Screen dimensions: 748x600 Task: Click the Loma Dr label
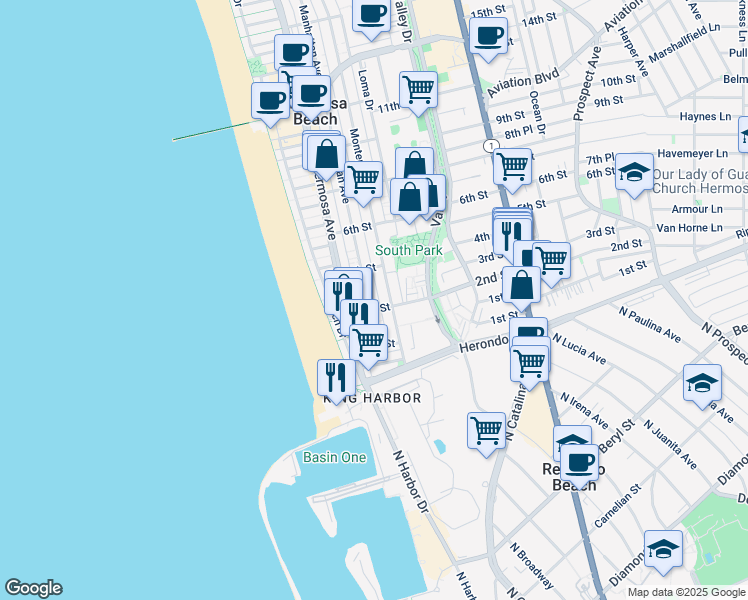tap(365, 90)
